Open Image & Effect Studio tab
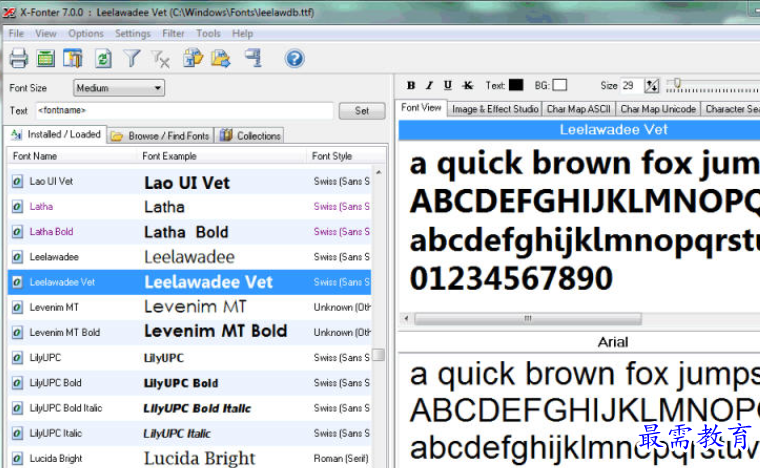 [495, 109]
